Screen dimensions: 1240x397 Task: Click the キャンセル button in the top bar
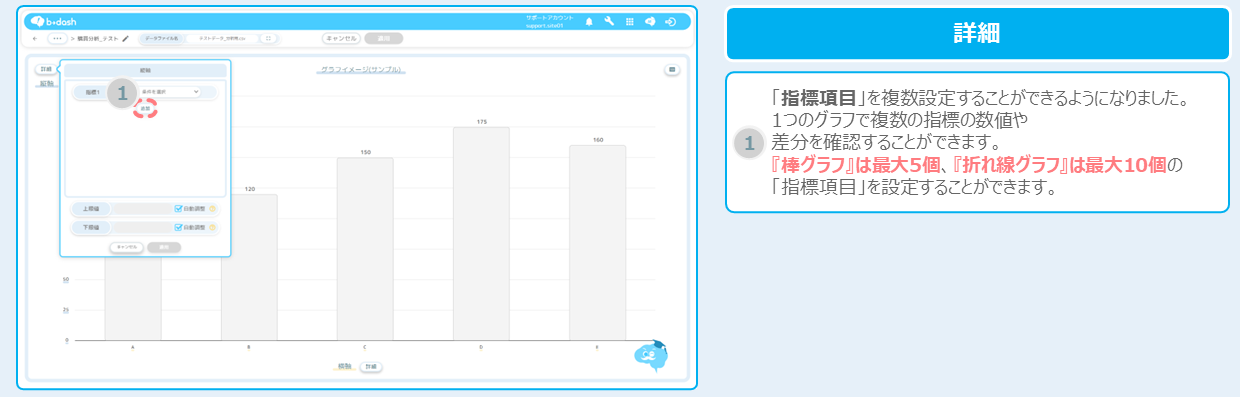[341, 38]
